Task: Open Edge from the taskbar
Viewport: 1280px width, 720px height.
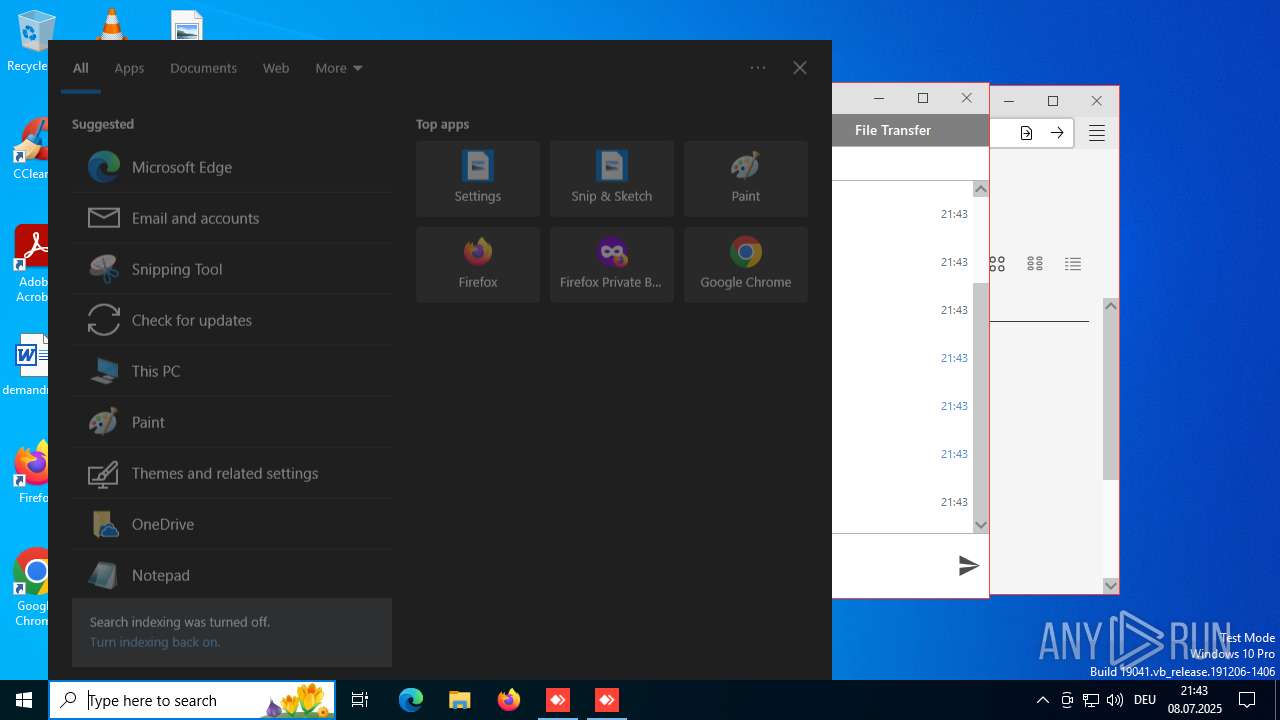Action: pyautogui.click(x=411, y=700)
